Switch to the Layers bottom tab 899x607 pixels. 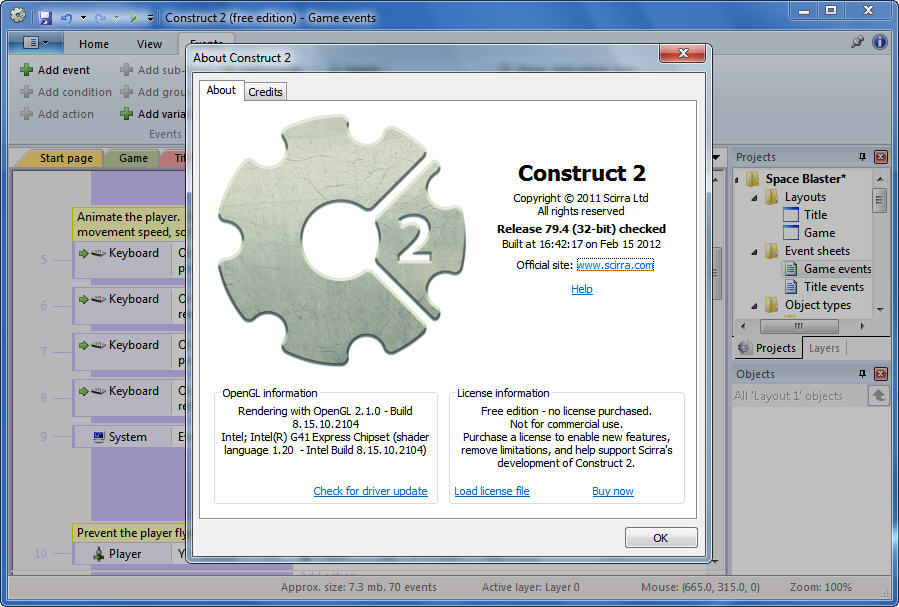824,348
